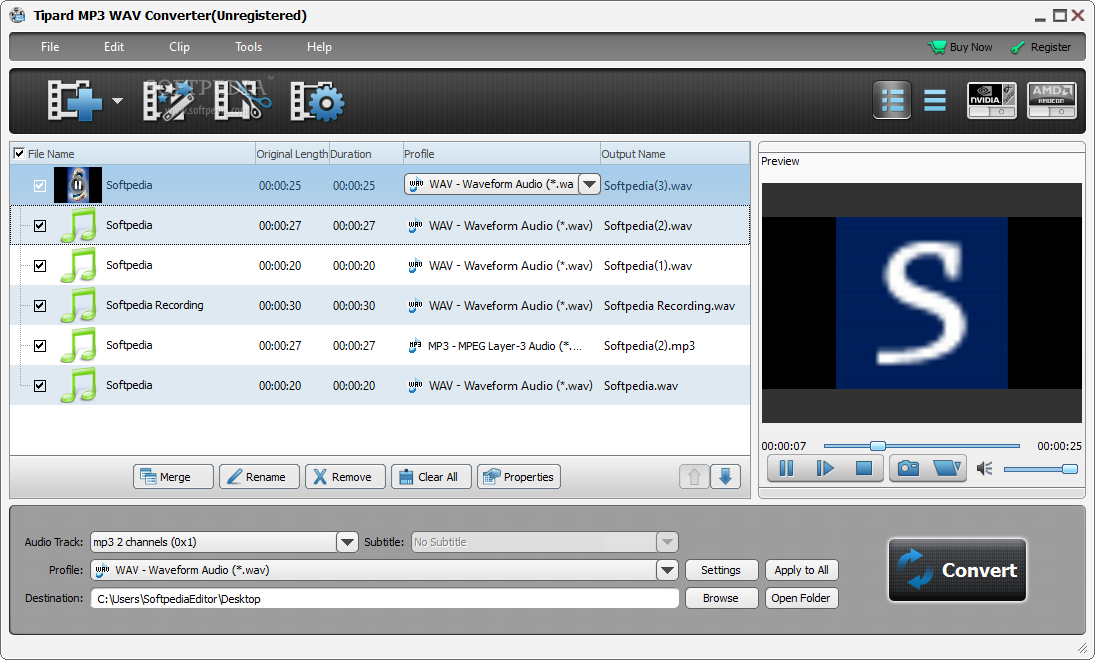
Task: Click music note icon of Softpedia.wav row
Action: tap(78, 385)
